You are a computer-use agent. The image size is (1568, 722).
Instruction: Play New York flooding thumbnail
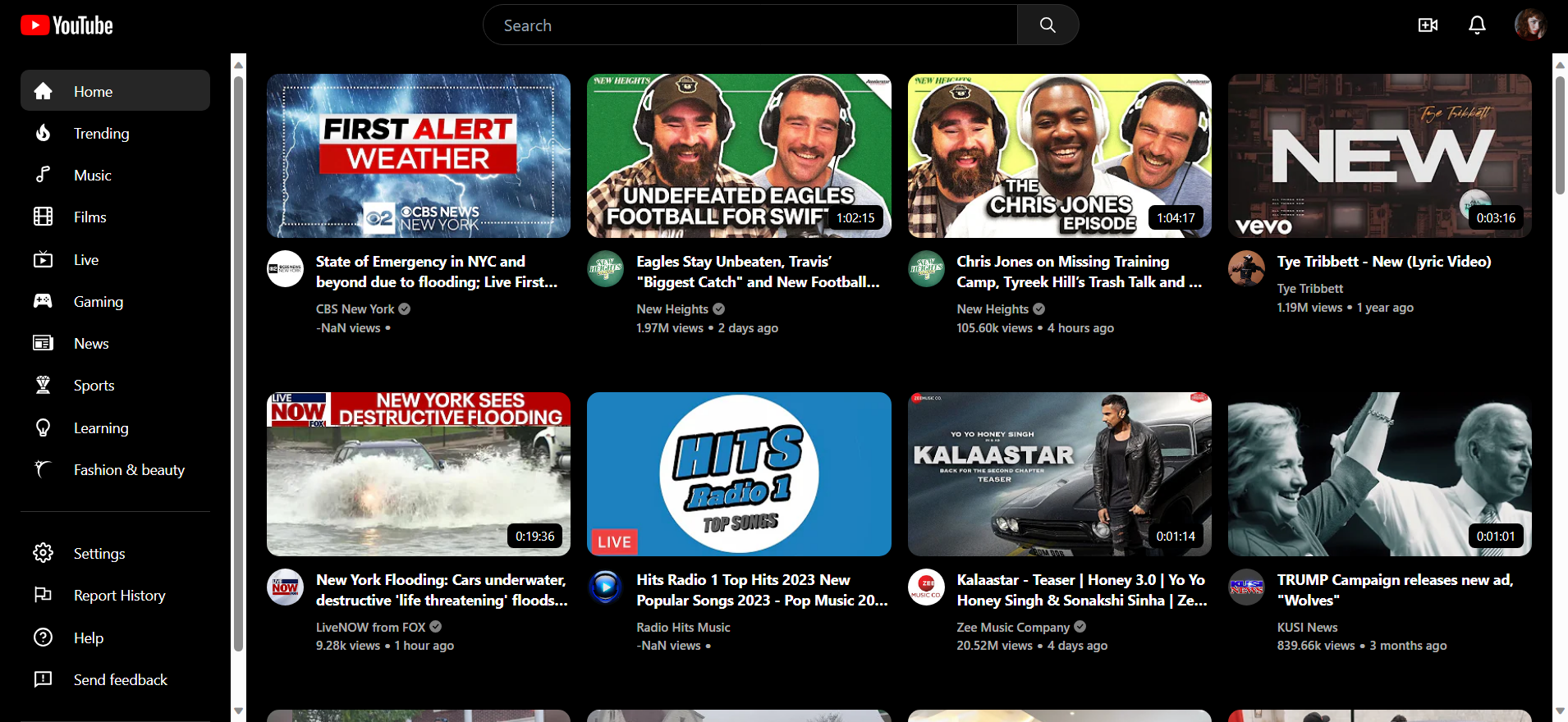click(x=419, y=474)
